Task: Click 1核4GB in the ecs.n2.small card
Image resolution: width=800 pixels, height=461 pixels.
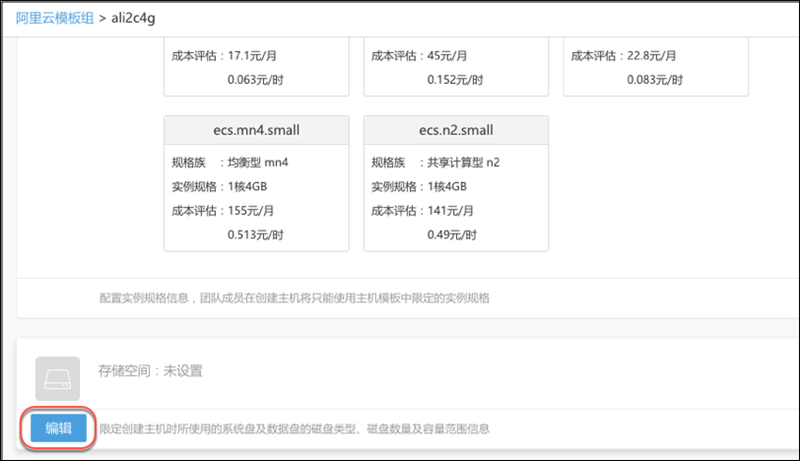Action: pos(446,187)
